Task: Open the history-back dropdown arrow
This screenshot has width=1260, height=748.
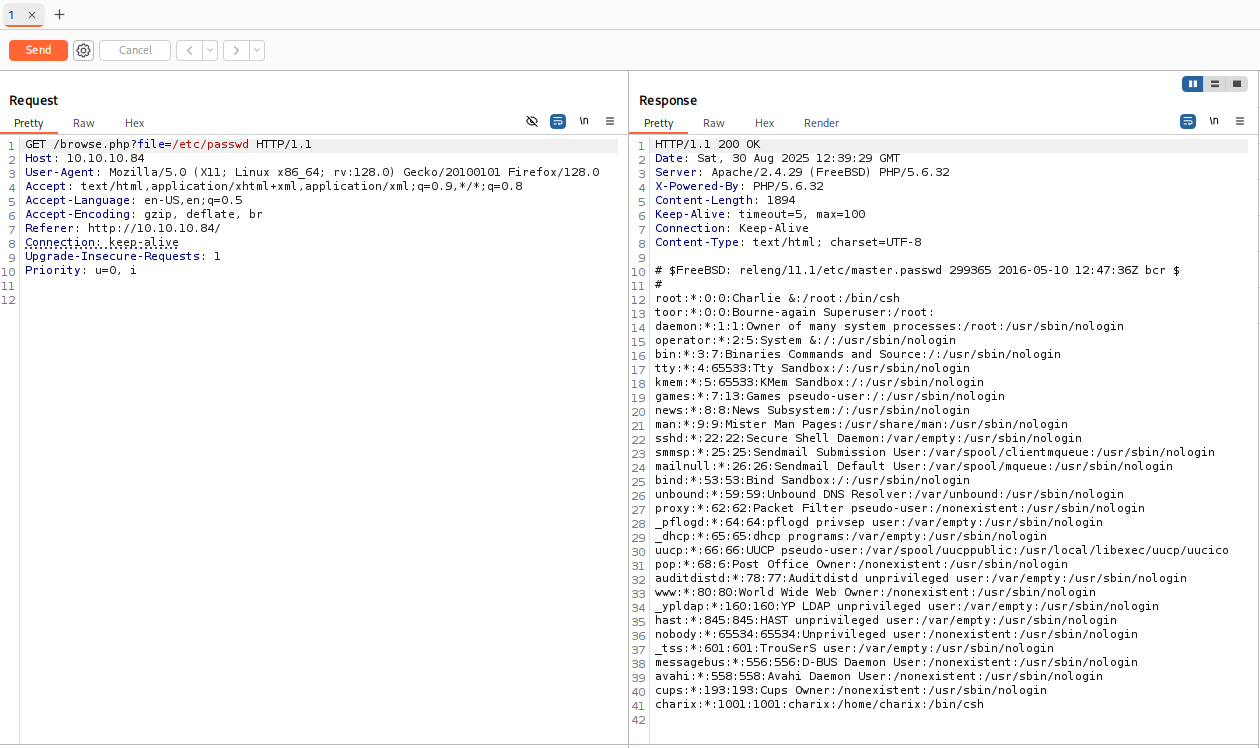Action: (x=210, y=50)
